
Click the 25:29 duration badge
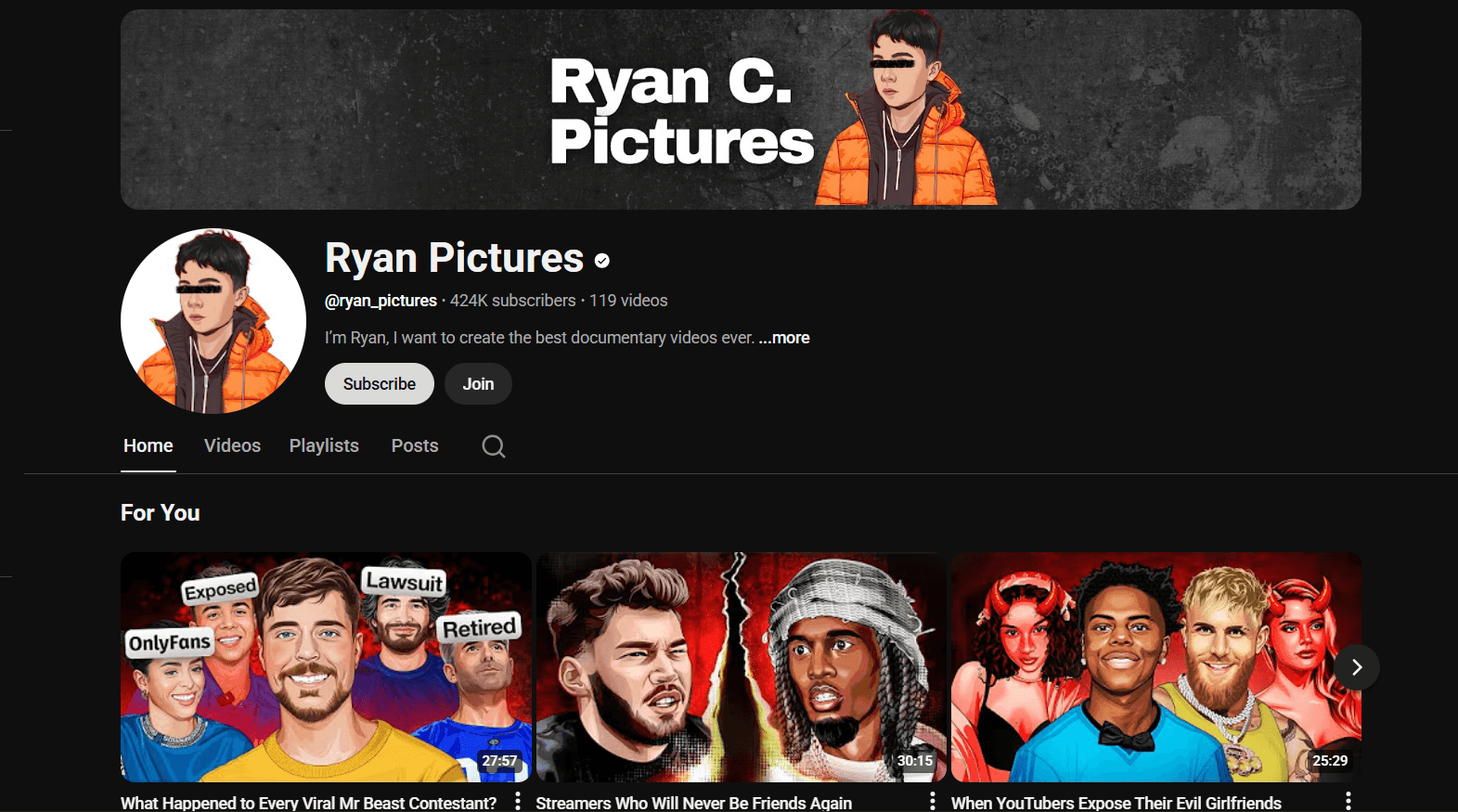pos(1330,761)
